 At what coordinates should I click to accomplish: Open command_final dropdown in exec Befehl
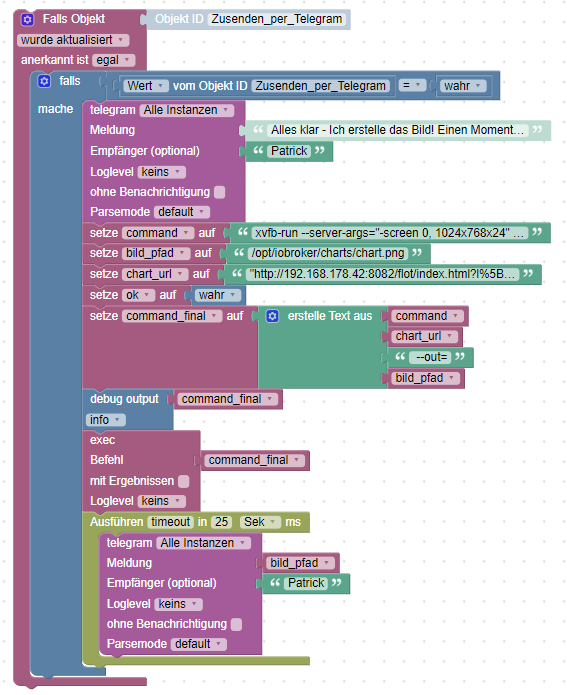click(x=255, y=461)
